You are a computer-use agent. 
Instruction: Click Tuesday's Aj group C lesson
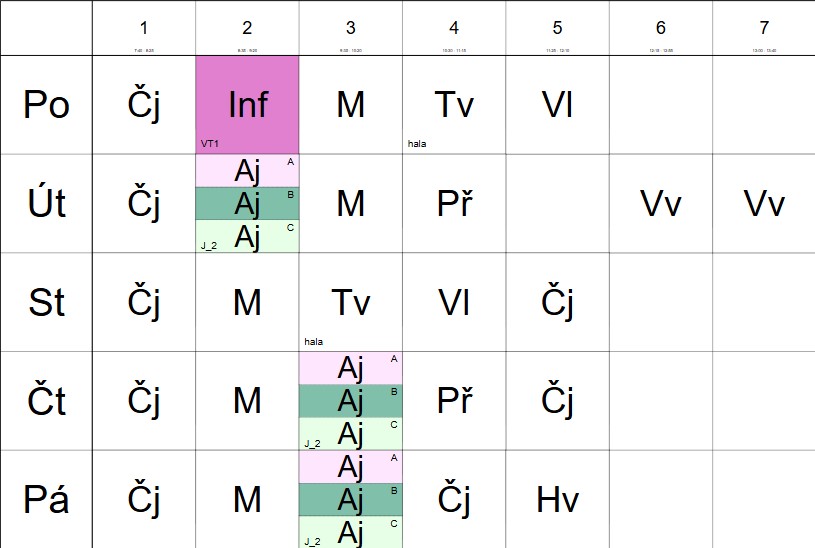click(247, 237)
